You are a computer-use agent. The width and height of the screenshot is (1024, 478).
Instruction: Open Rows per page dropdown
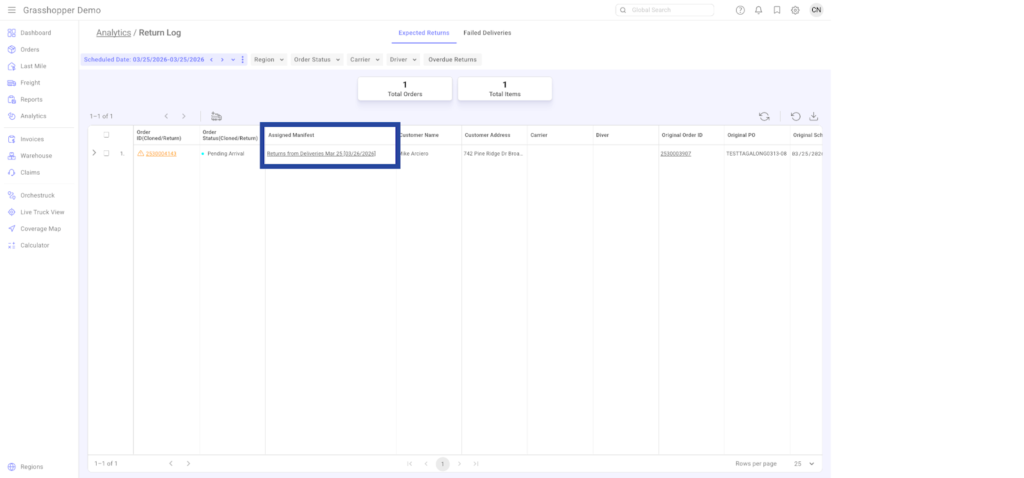(805, 464)
